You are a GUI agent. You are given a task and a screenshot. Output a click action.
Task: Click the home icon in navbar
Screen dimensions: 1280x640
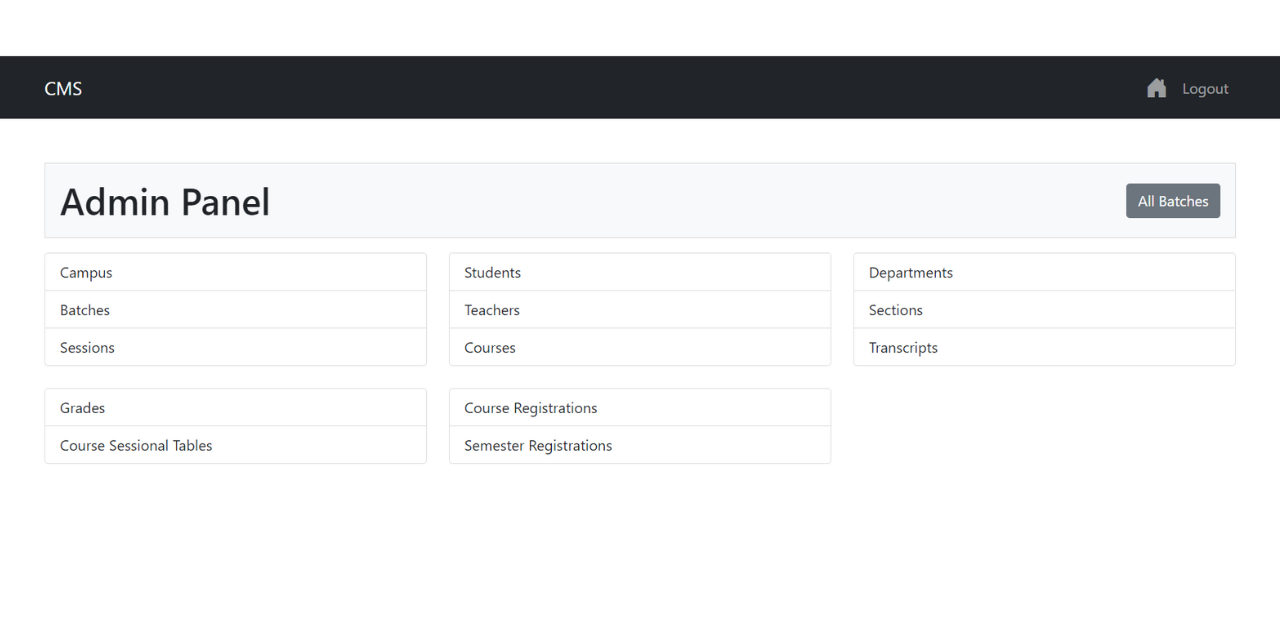1156,88
